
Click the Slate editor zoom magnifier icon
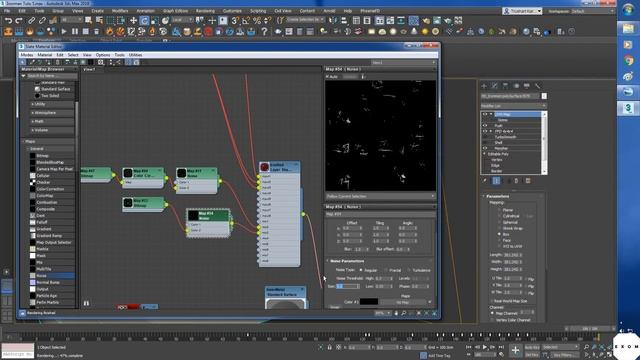403,313
